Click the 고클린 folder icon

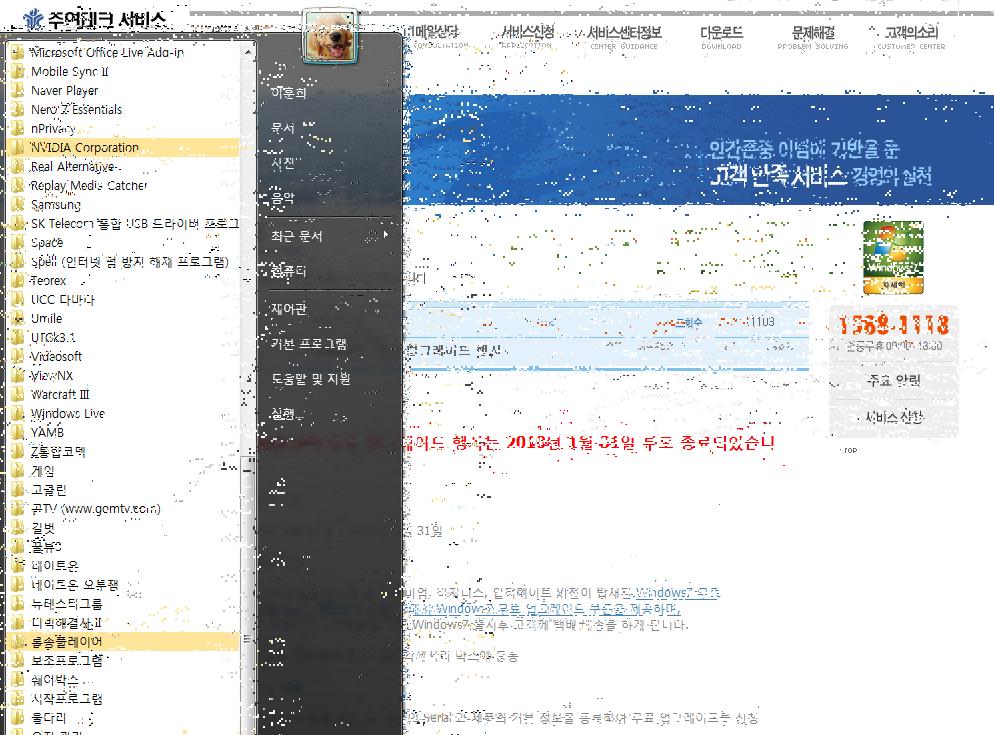[x=18, y=490]
